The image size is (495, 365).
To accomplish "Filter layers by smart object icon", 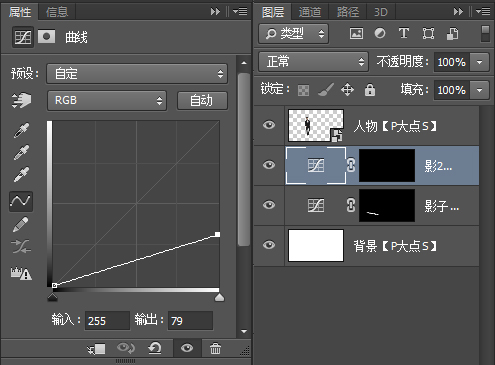I will [x=453, y=34].
